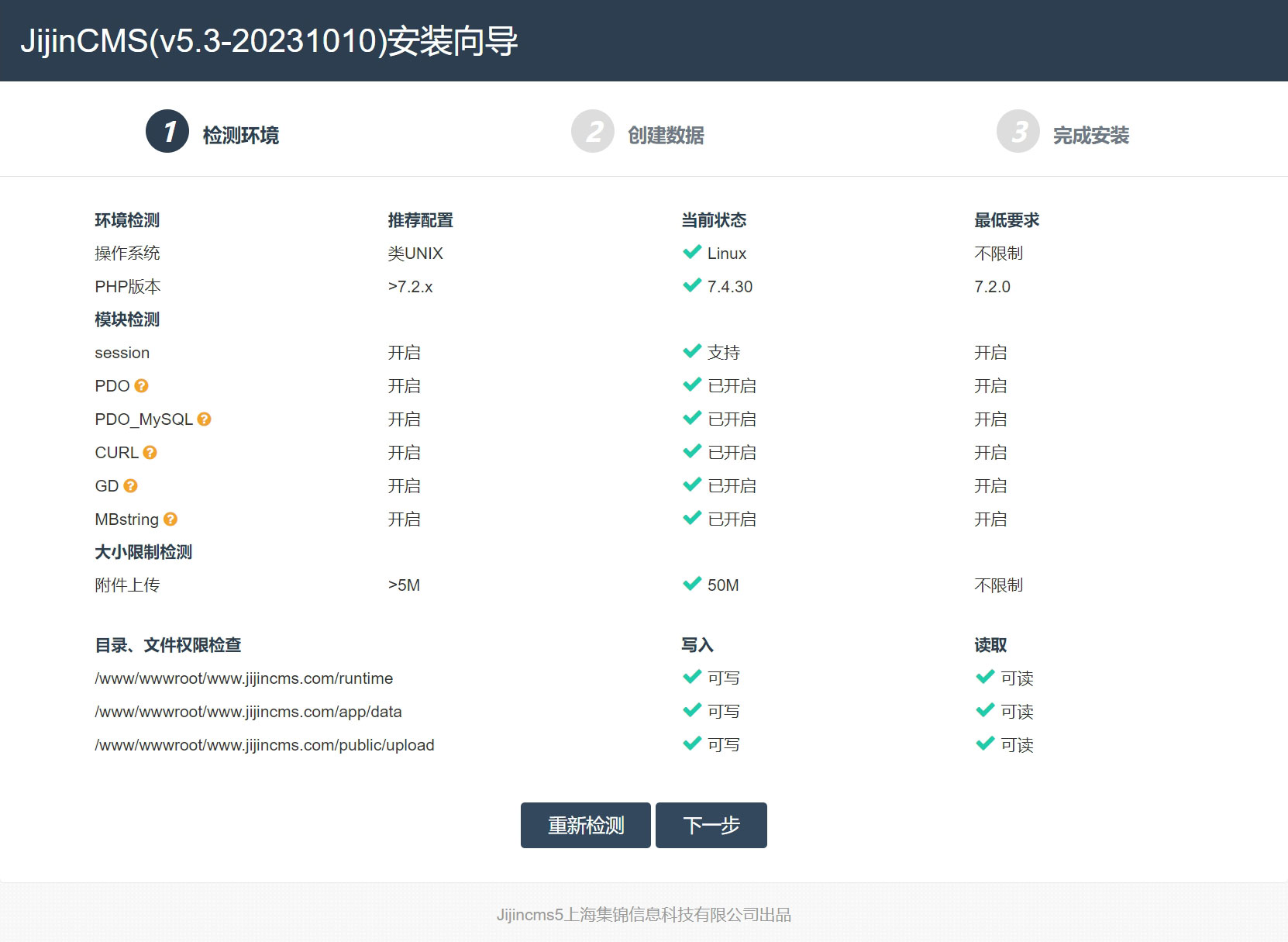
Task: Click the /www/wwwroot/www.jijincms.com/public/upload path
Action: click(264, 745)
